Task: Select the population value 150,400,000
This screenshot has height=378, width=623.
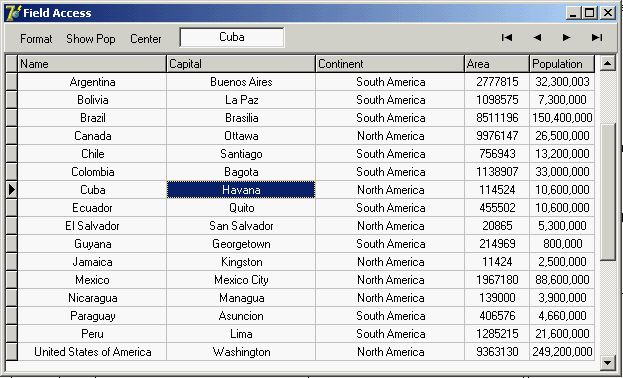Action: [562, 118]
